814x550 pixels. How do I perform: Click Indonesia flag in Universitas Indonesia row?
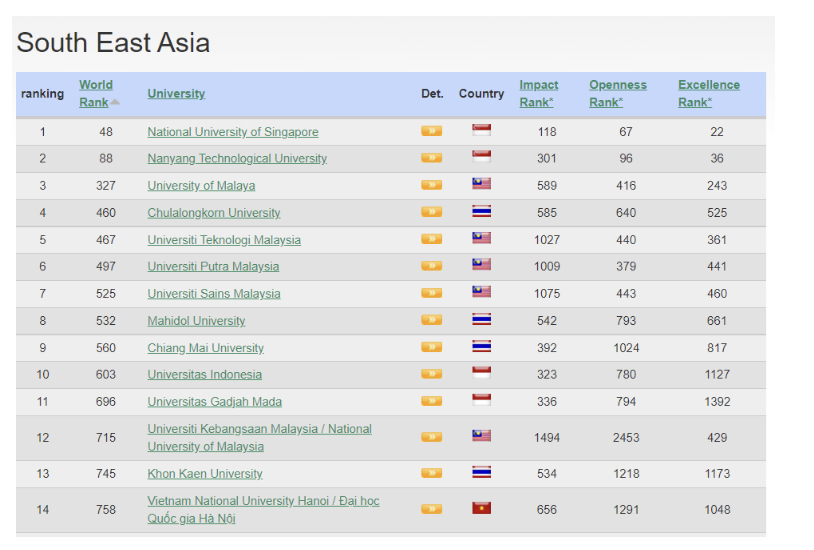click(x=481, y=372)
